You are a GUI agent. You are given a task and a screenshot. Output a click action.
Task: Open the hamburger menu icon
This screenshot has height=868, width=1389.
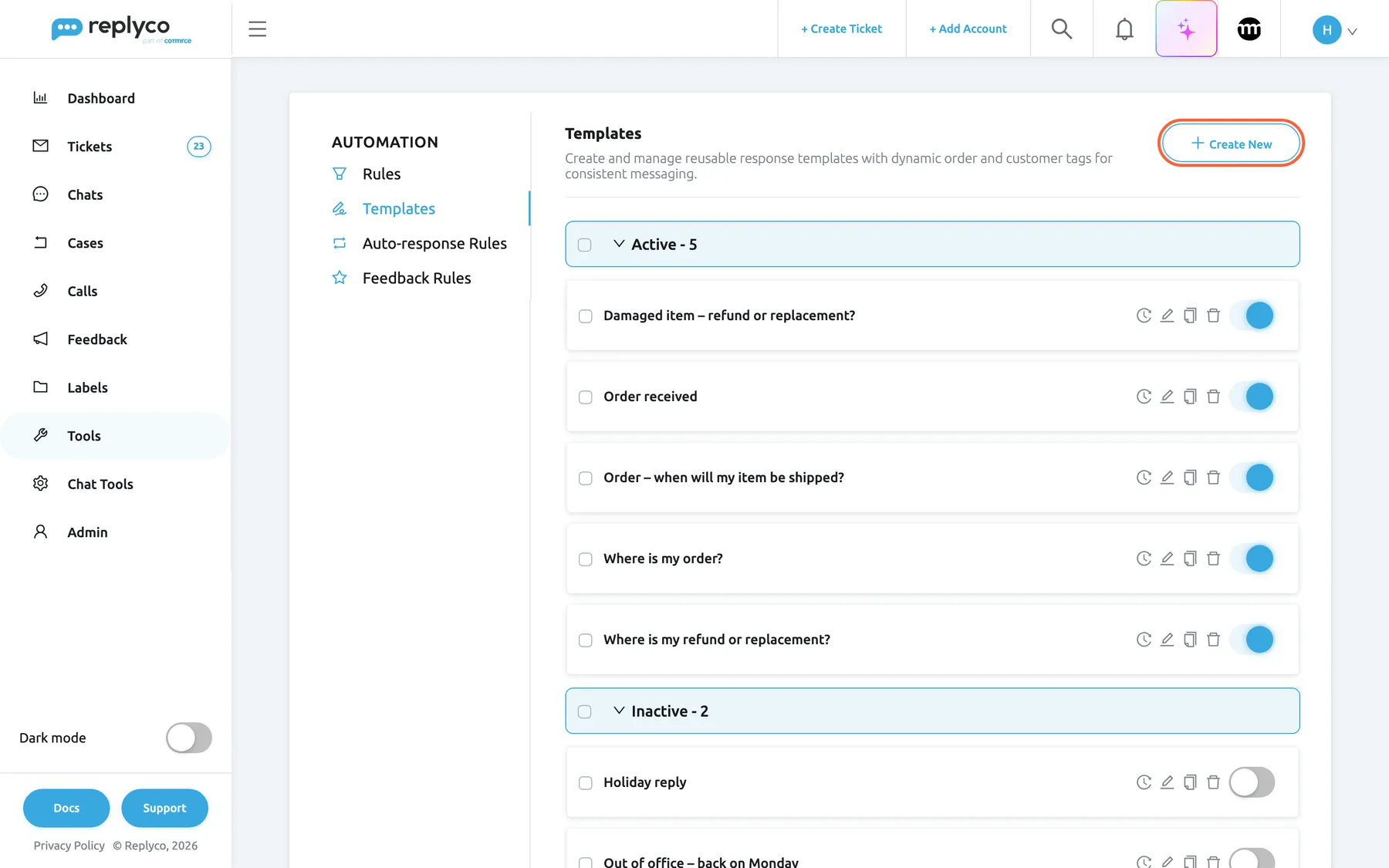[257, 29]
